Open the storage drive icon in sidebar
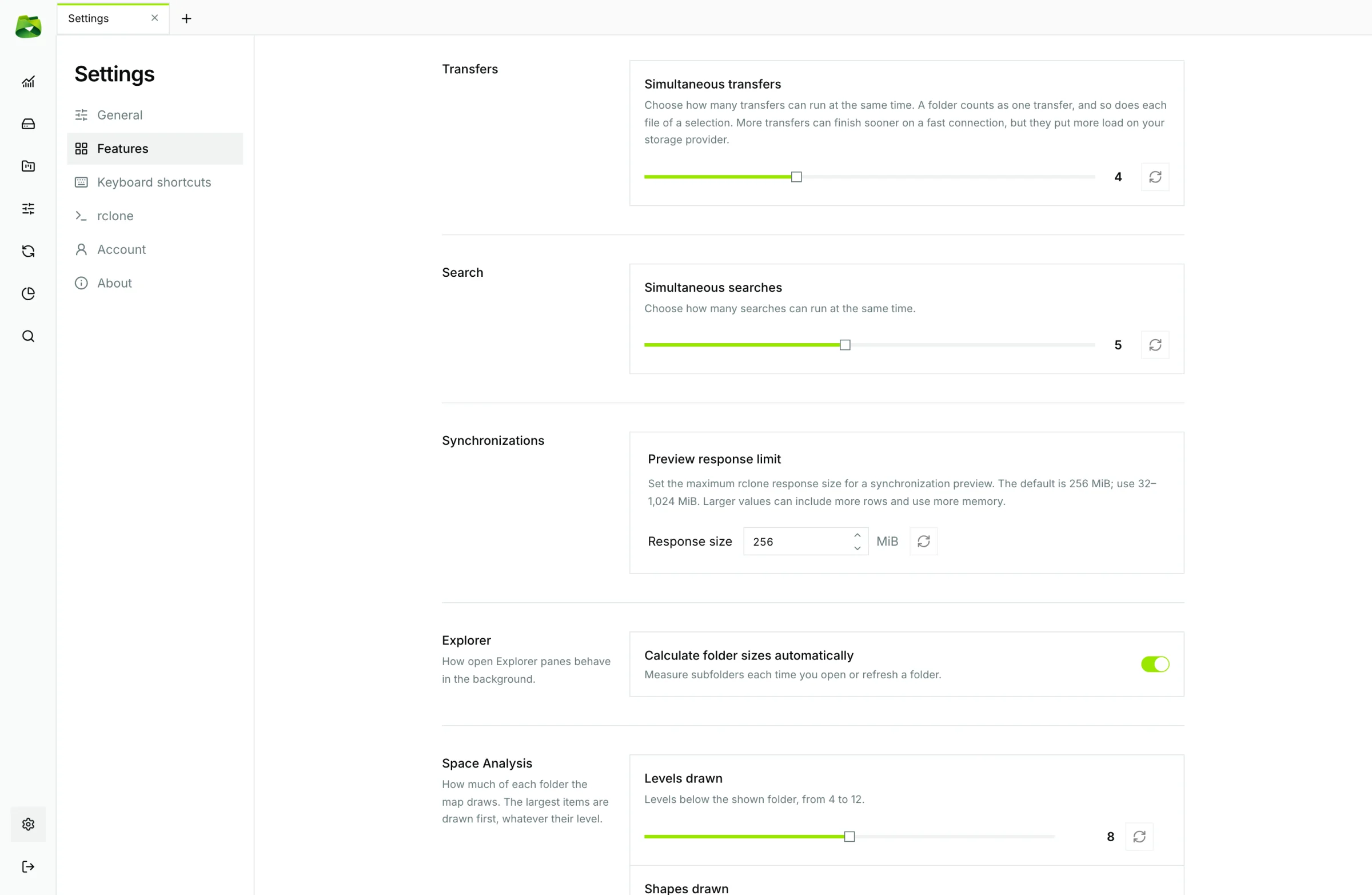 (28, 124)
